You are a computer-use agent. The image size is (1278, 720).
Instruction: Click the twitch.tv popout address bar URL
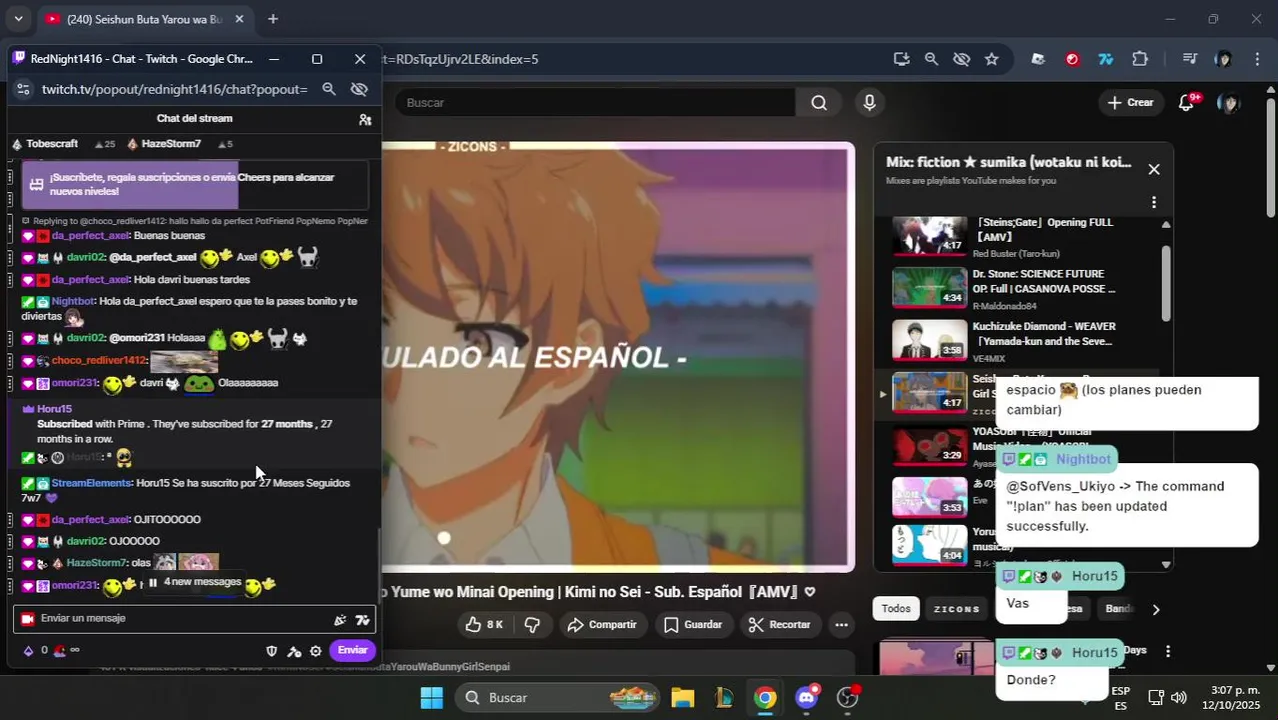point(174,89)
